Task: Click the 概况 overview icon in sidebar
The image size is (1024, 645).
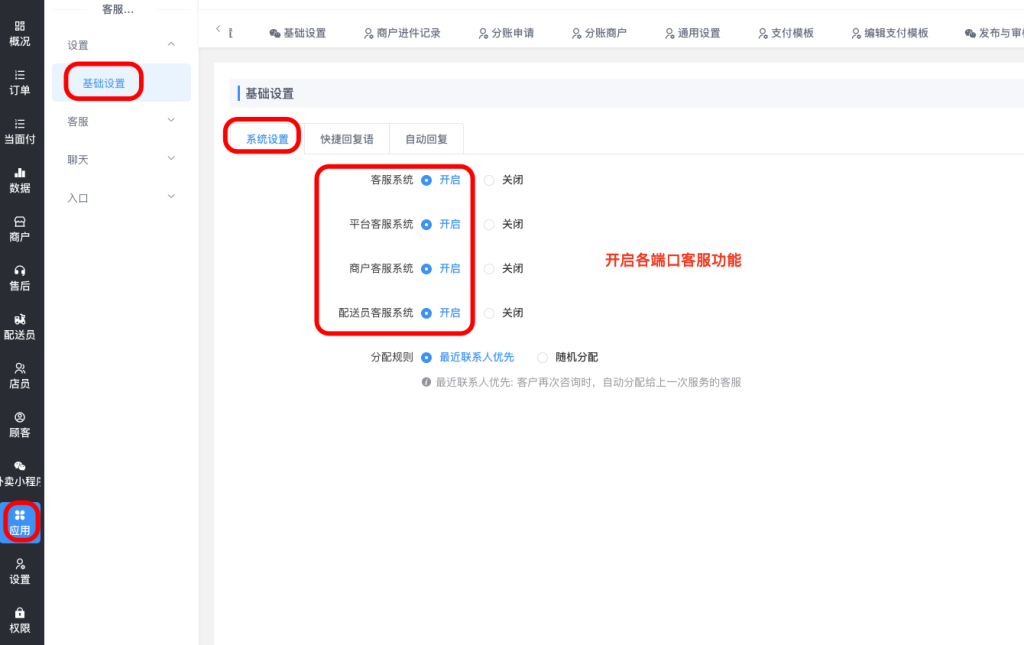Action: [20, 26]
